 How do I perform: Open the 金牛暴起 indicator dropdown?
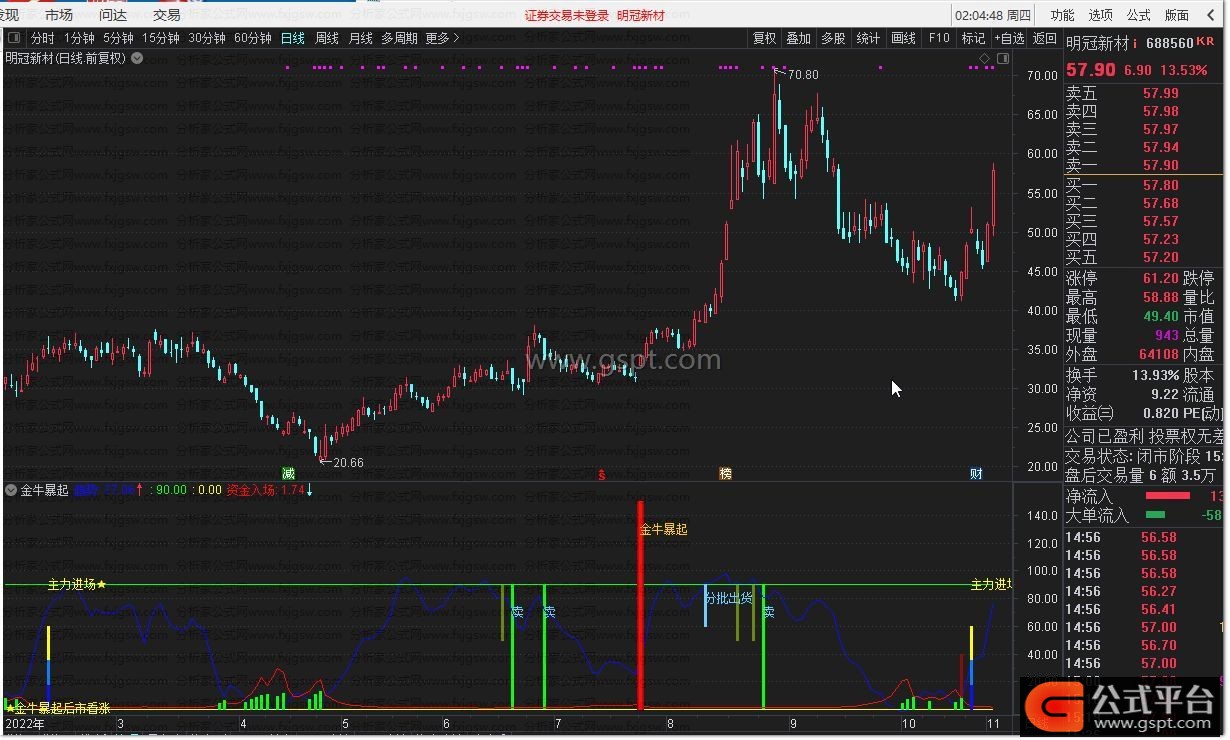pos(11,490)
